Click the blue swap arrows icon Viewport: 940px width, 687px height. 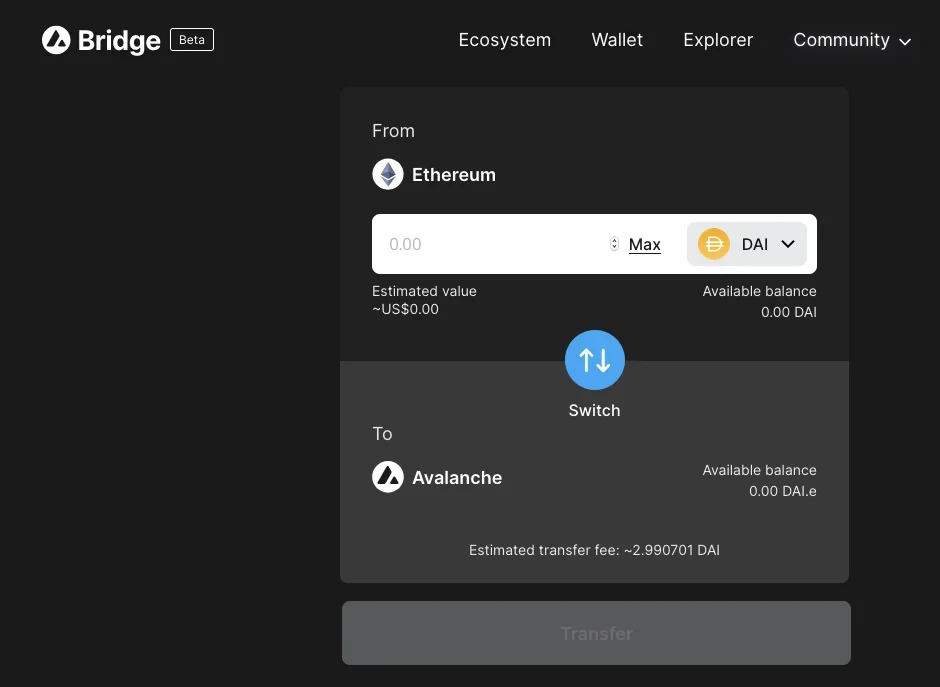pos(594,360)
